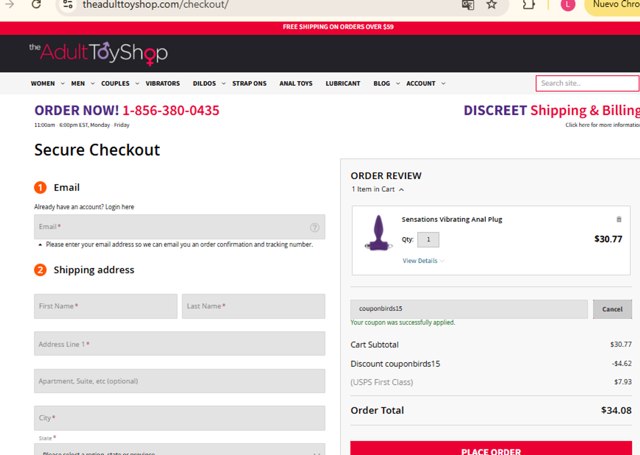This screenshot has height=455, width=640.
Task: Open the Chrome profile avatar
Action: 568,4
